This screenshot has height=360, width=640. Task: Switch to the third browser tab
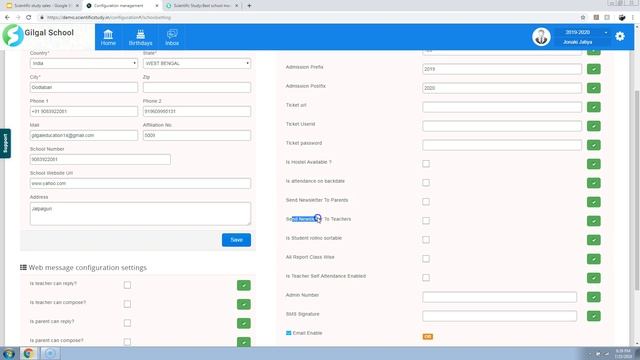pos(202,6)
